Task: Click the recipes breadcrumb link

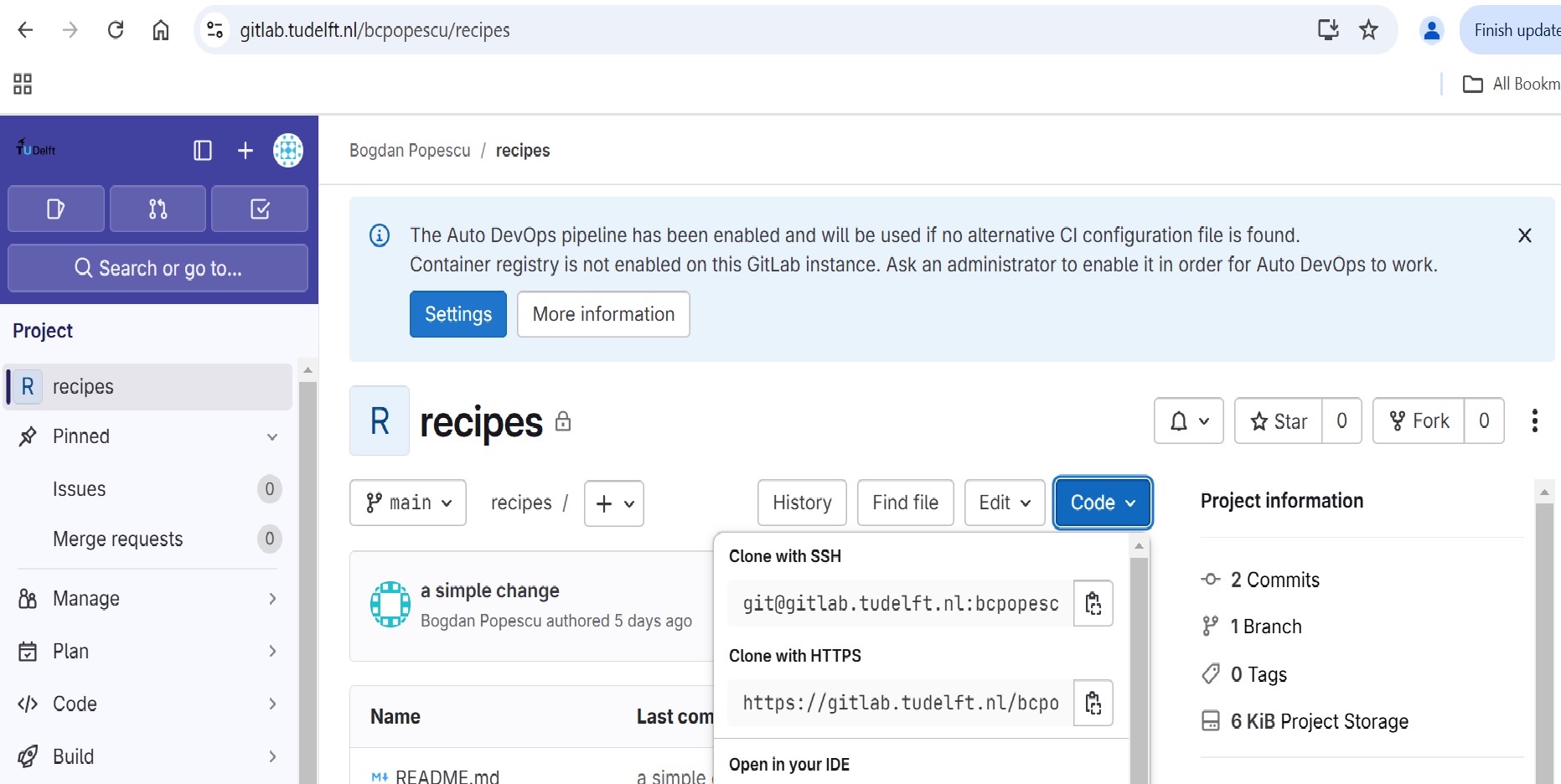Action: click(x=523, y=151)
